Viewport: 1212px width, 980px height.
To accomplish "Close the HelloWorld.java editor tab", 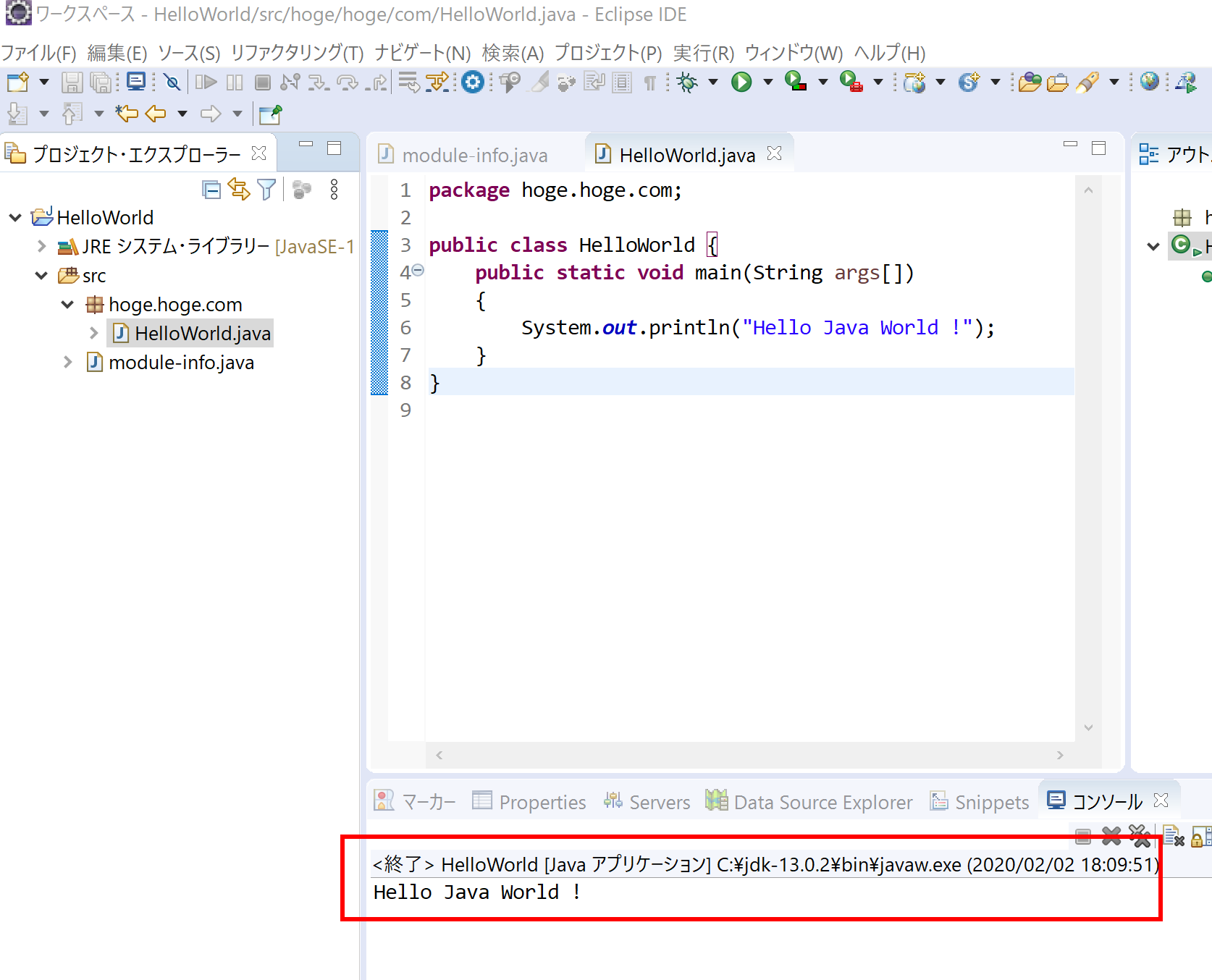I will 774,153.
